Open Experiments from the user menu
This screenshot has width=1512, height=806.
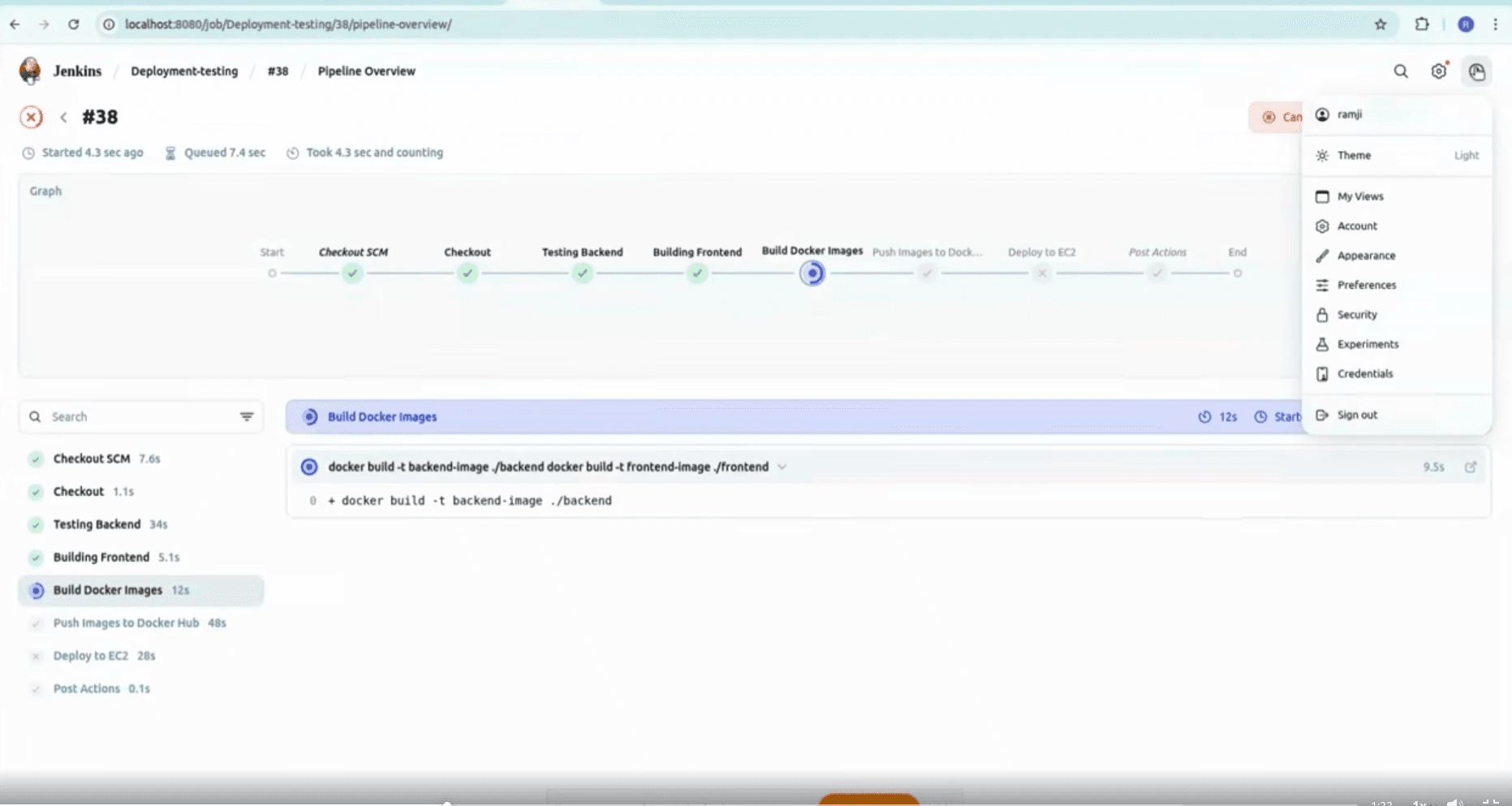tap(1368, 344)
